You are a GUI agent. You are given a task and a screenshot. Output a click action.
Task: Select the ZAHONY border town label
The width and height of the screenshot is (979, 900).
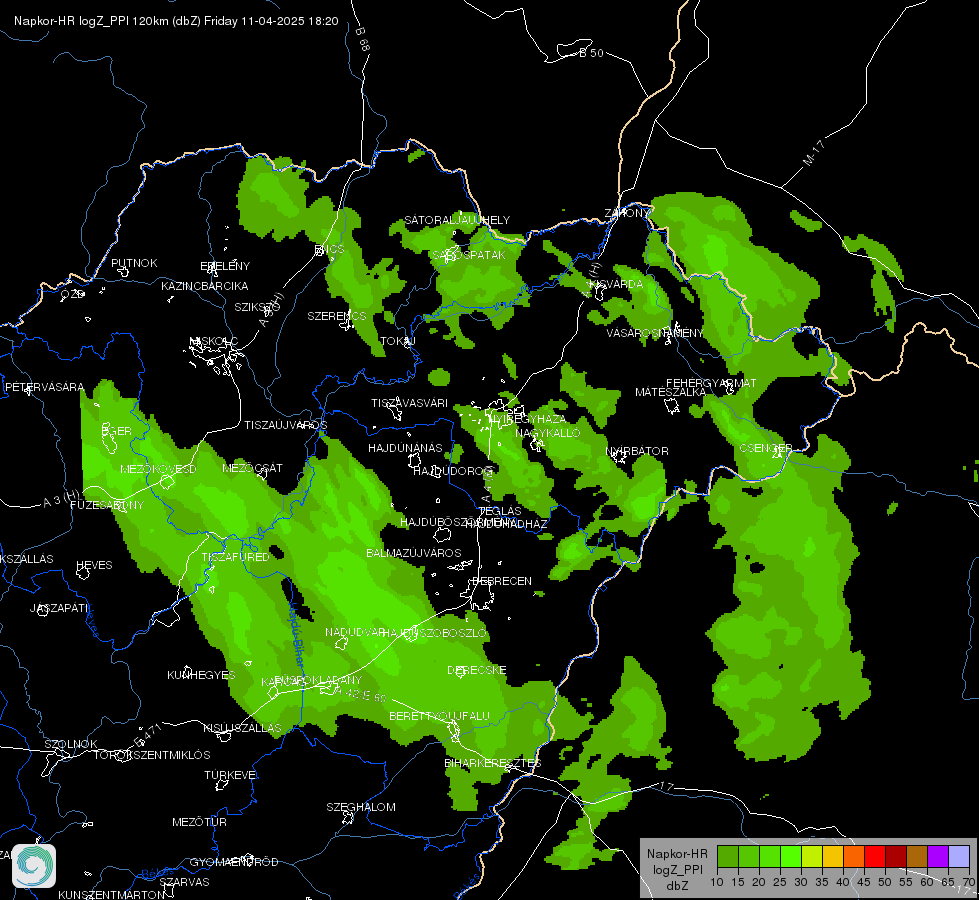pyautogui.click(x=627, y=213)
